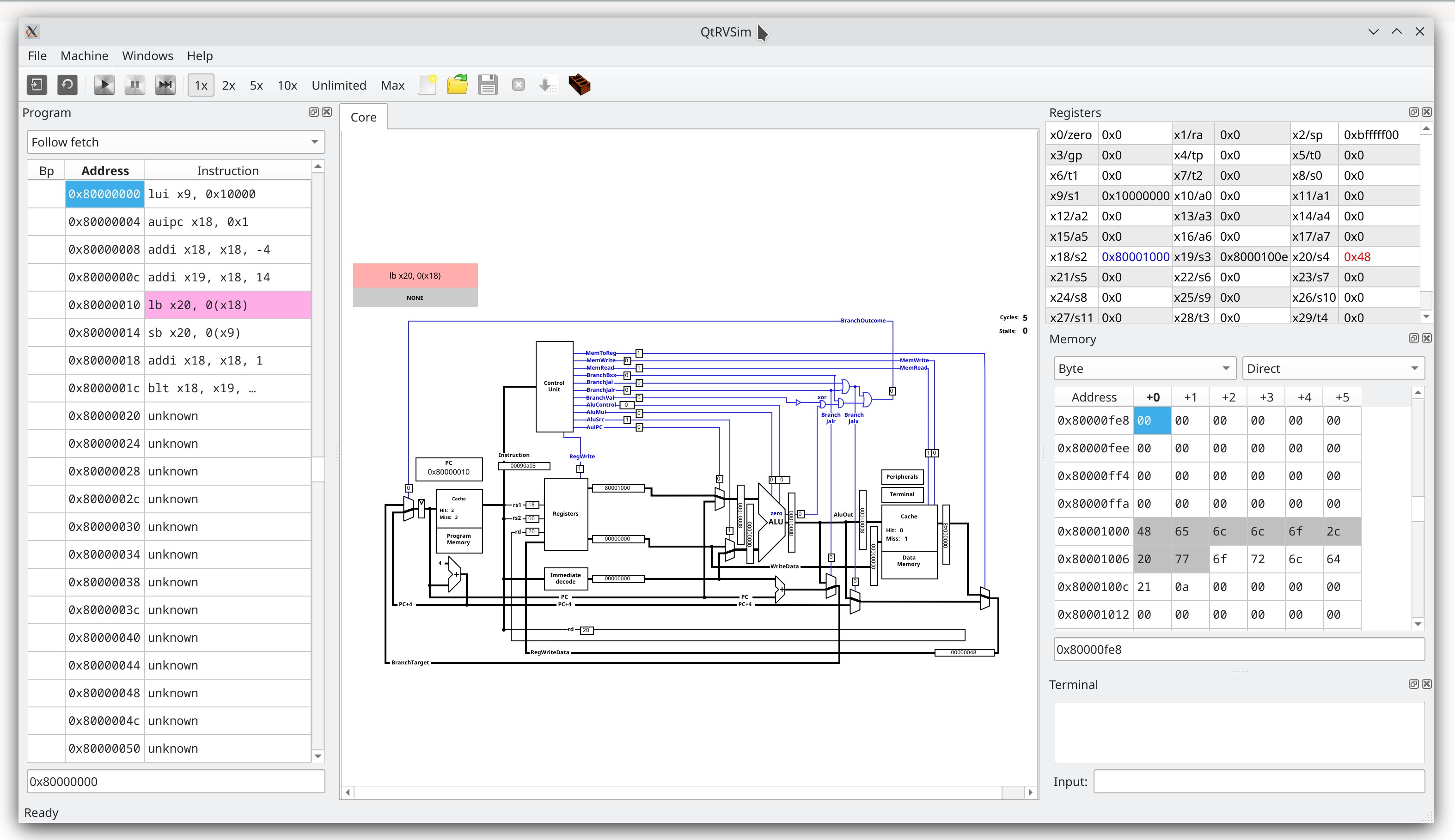Screen dimensions: 1455x840
Task: Toggle the 2x simulation speed
Action: [228, 84]
